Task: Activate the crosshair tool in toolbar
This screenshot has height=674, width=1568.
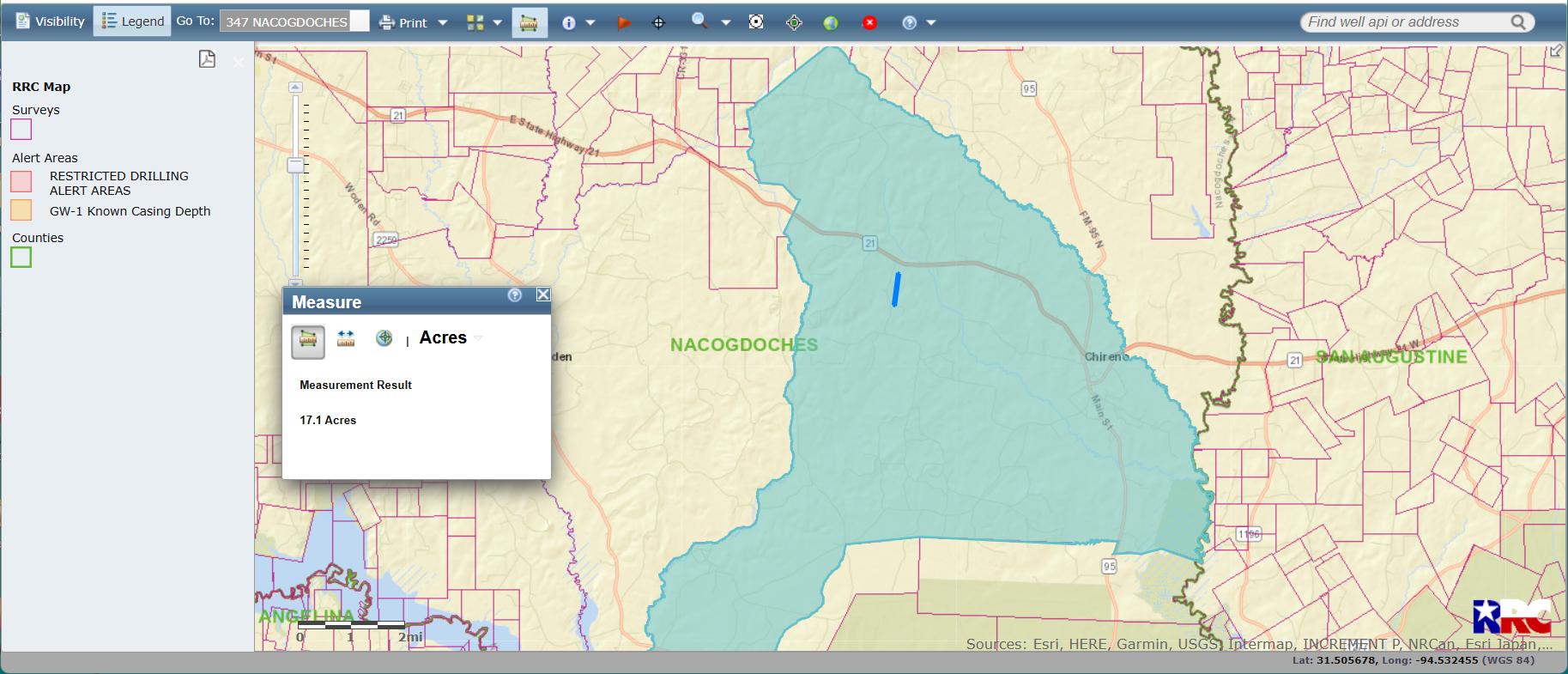Action: [658, 23]
